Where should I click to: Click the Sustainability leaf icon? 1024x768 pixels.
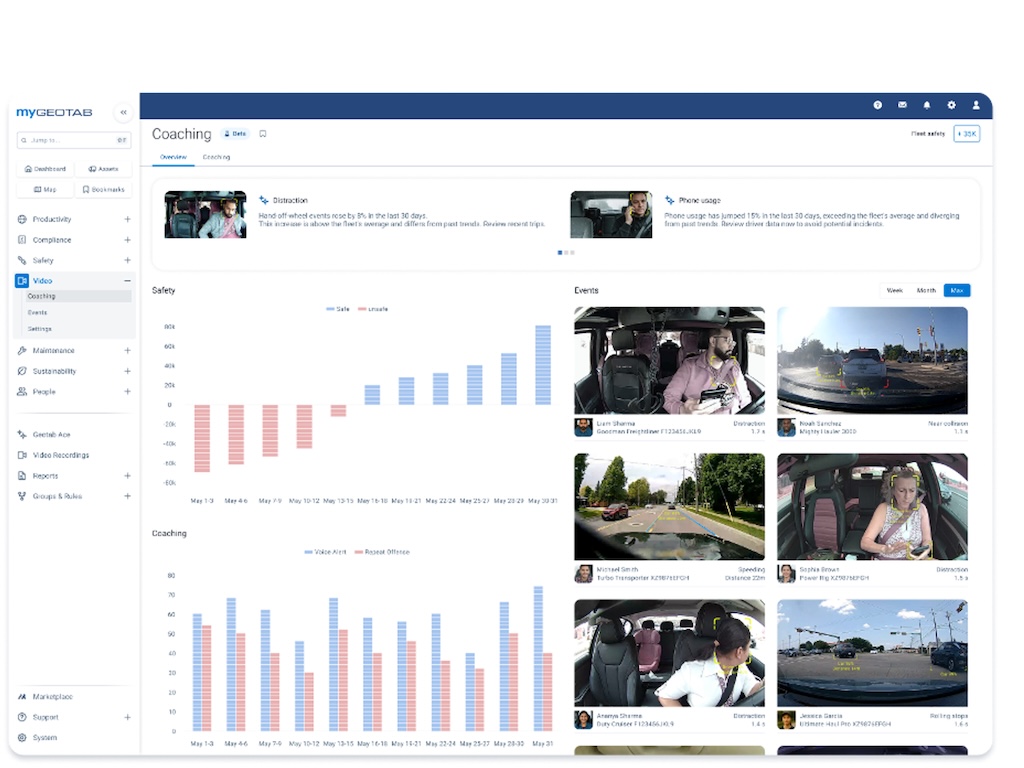click(22, 371)
